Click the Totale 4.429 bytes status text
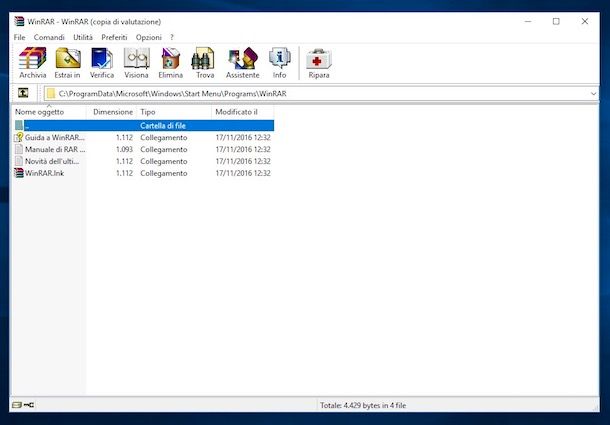610x425 pixels. tap(363, 405)
